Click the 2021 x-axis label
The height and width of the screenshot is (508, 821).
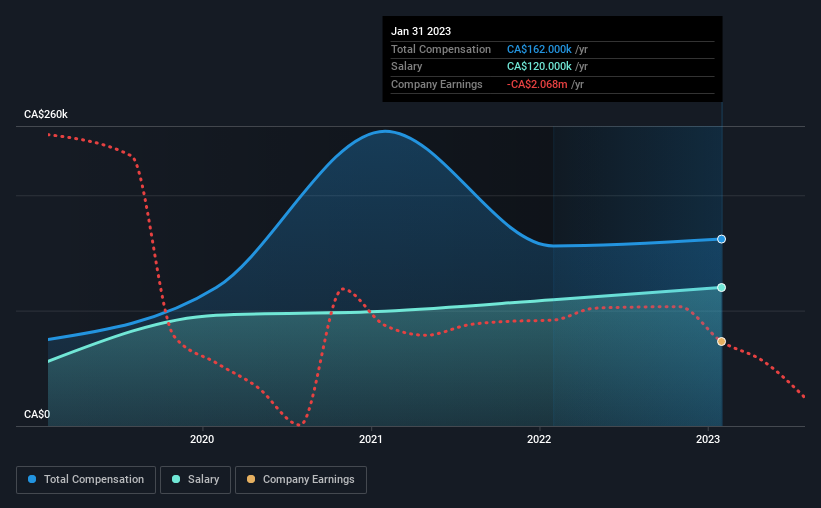click(x=371, y=439)
